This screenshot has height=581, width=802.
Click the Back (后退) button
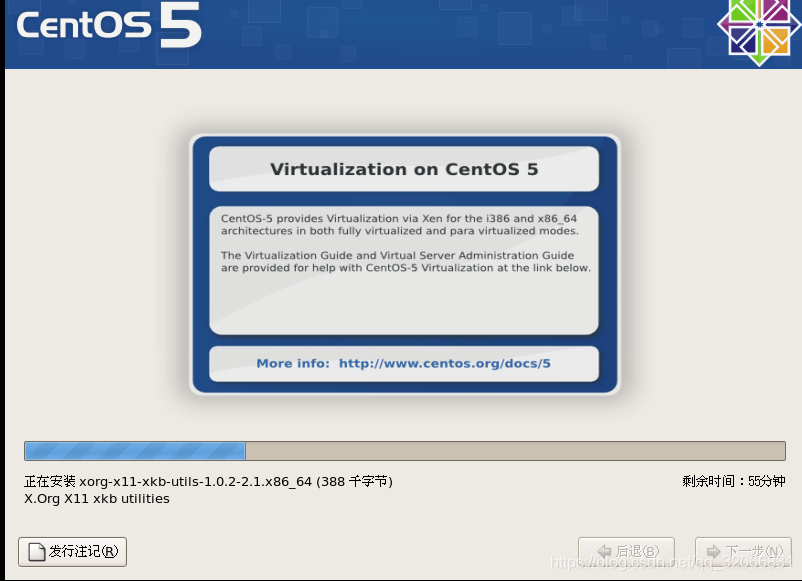pyautogui.click(x=627, y=552)
